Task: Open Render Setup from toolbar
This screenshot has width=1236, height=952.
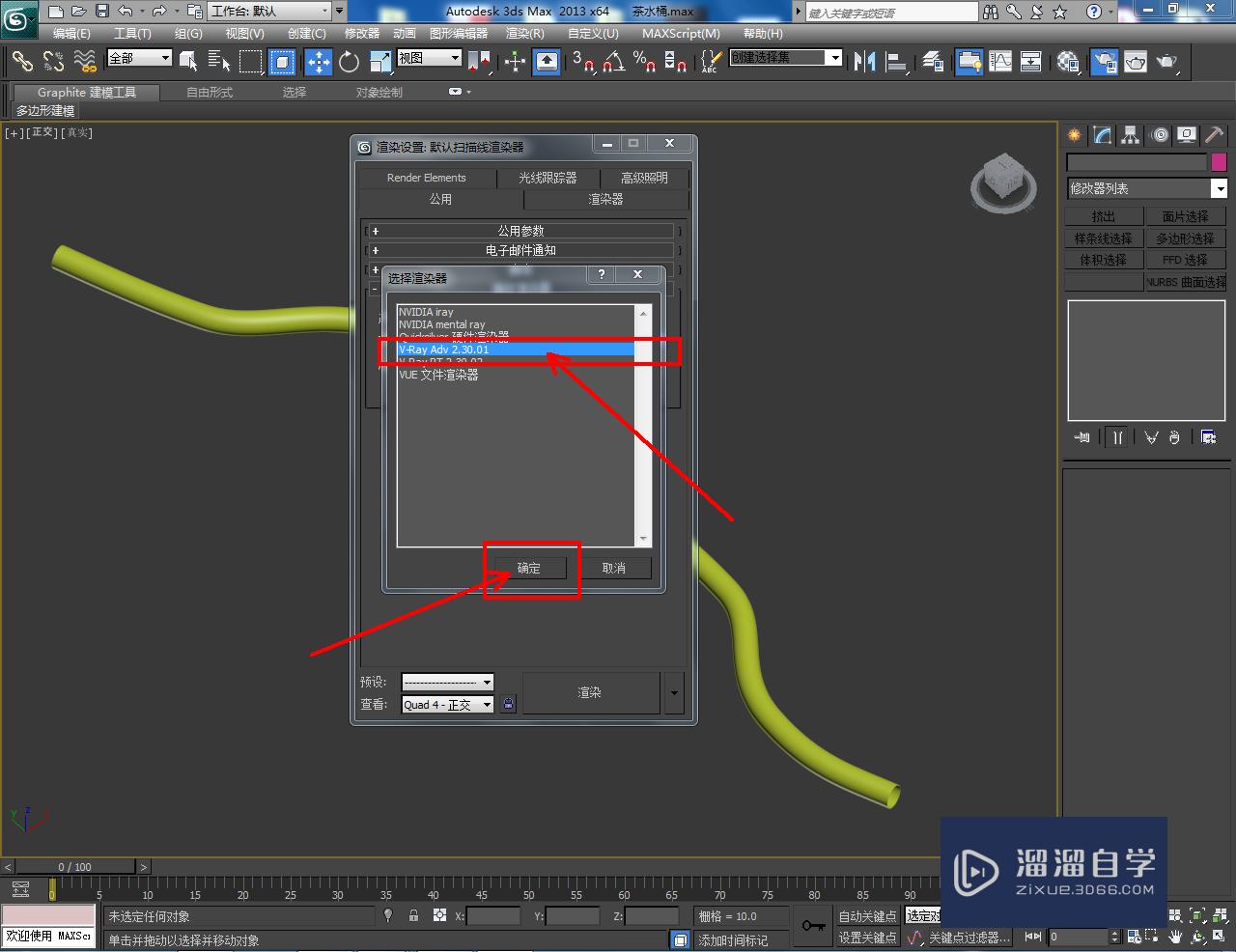Action: pyautogui.click(x=1104, y=62)
